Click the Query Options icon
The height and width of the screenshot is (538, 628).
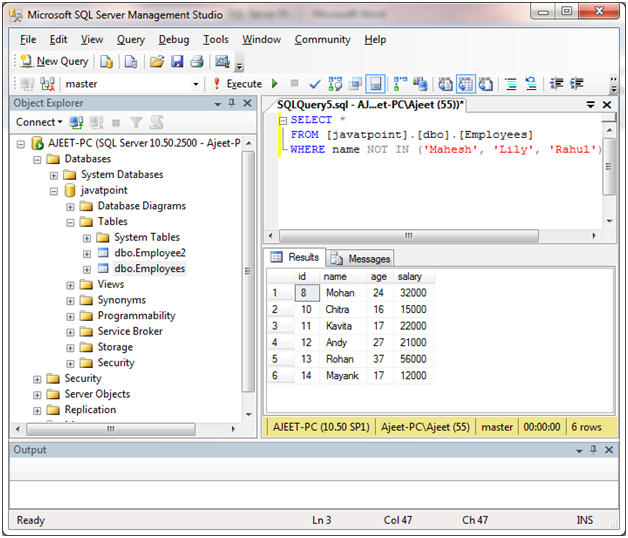(x=355, y=84)
